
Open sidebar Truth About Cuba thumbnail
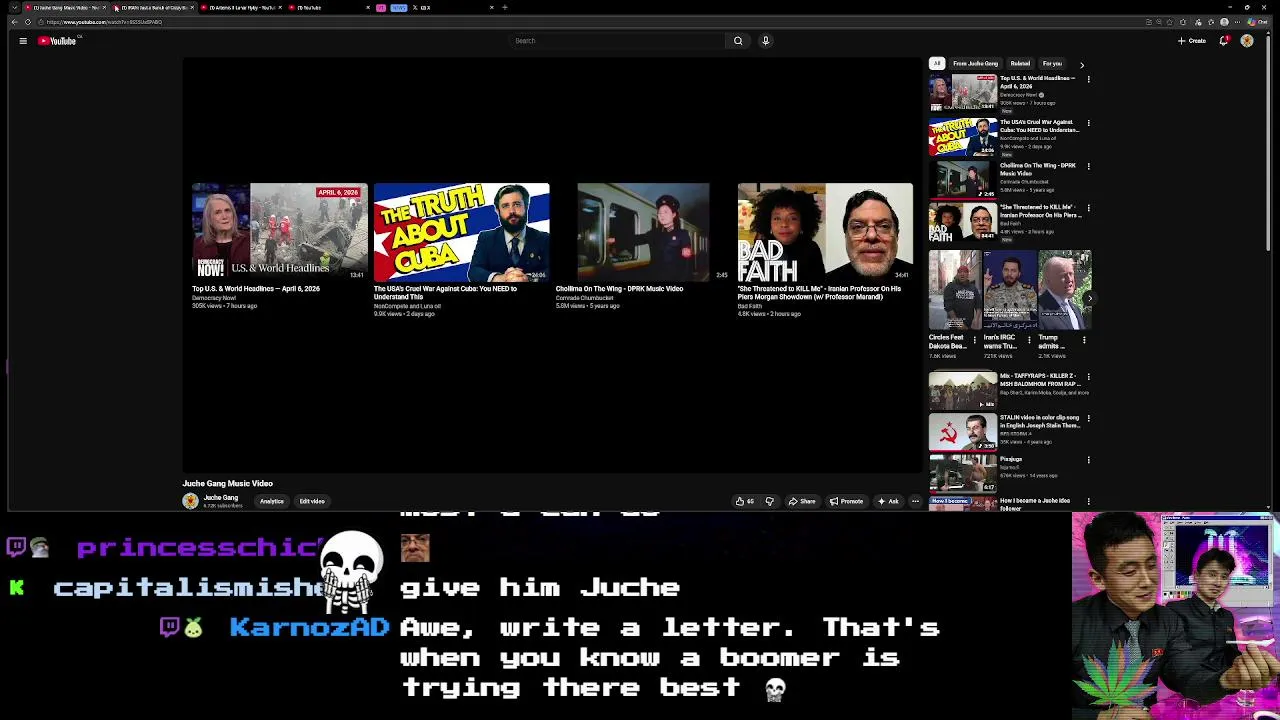(963, 137)
